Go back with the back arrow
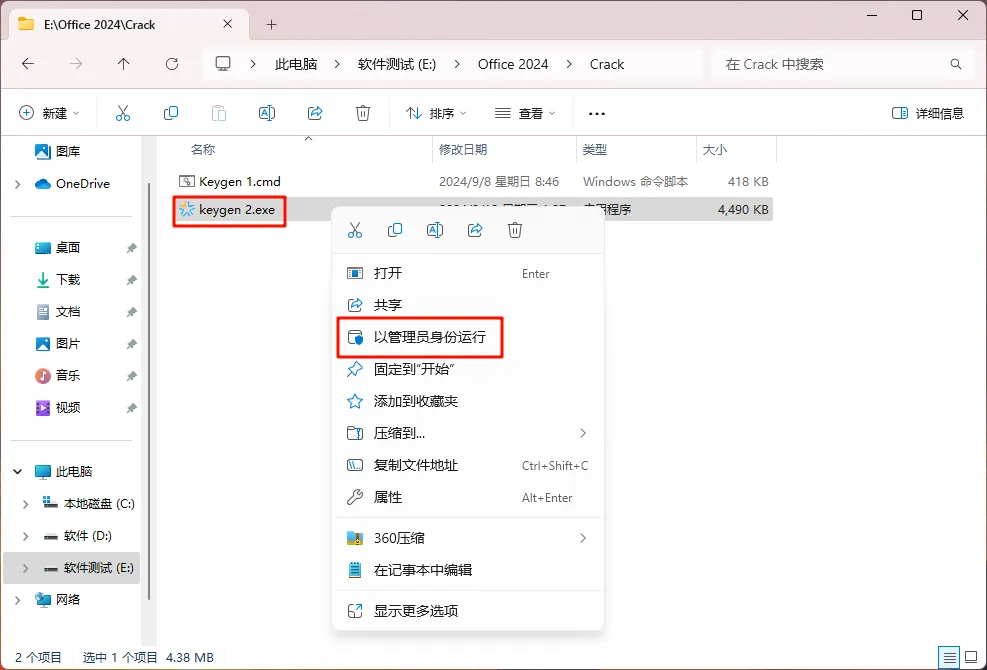Image resolution: width=987 pixels, height=670 pixels. 28,64
